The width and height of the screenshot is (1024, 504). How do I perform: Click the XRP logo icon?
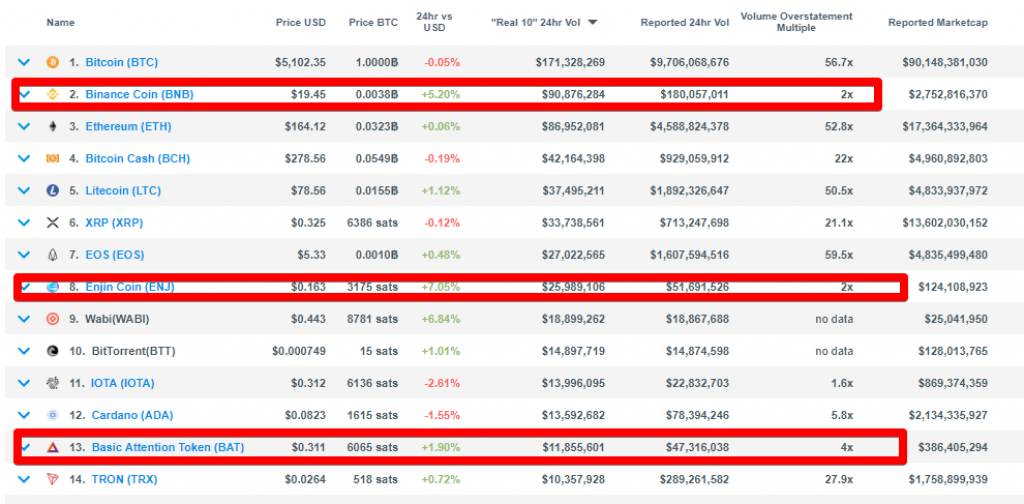pos(52,223)
